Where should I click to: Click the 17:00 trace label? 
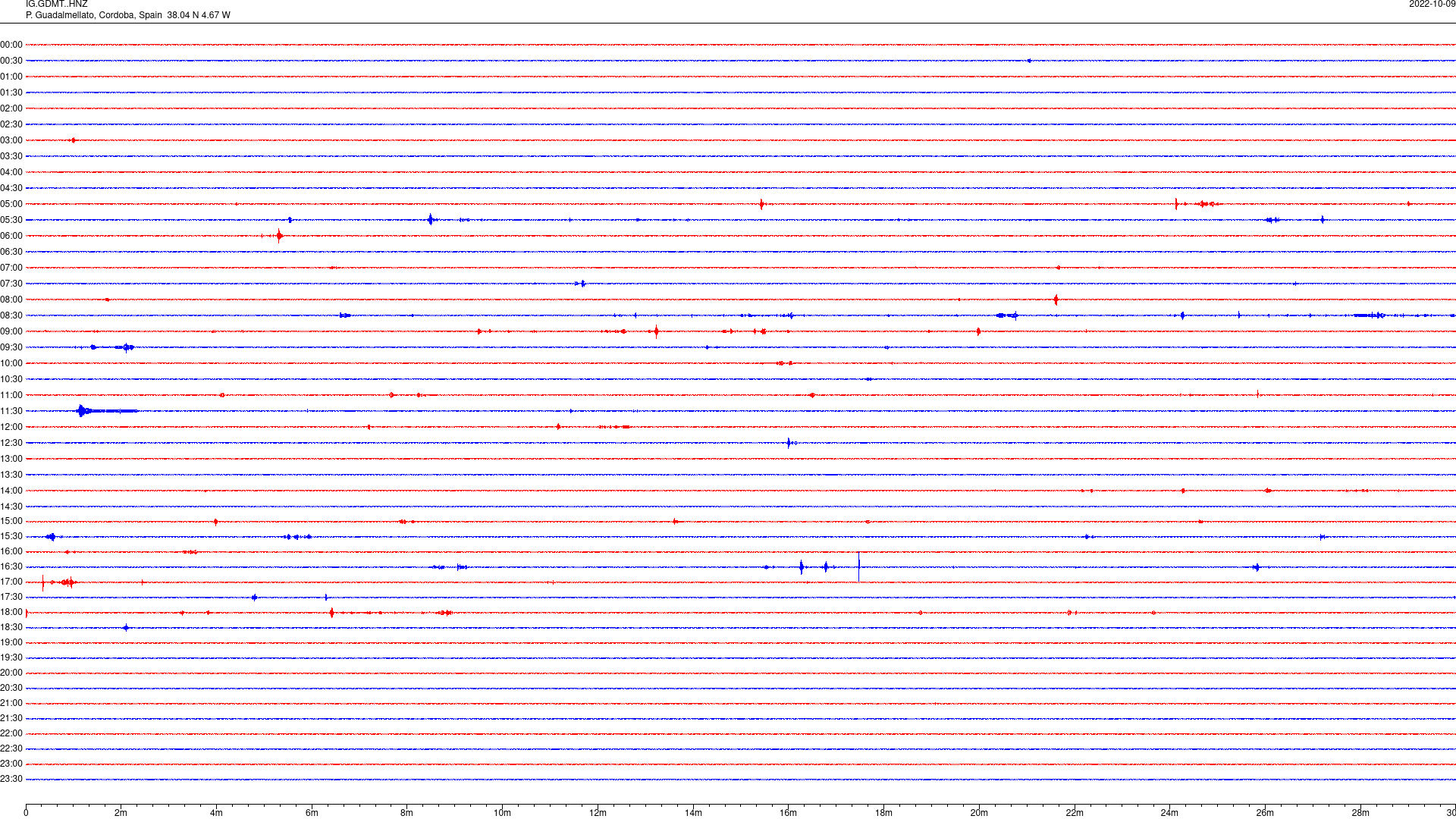click(x=11, y=582)
